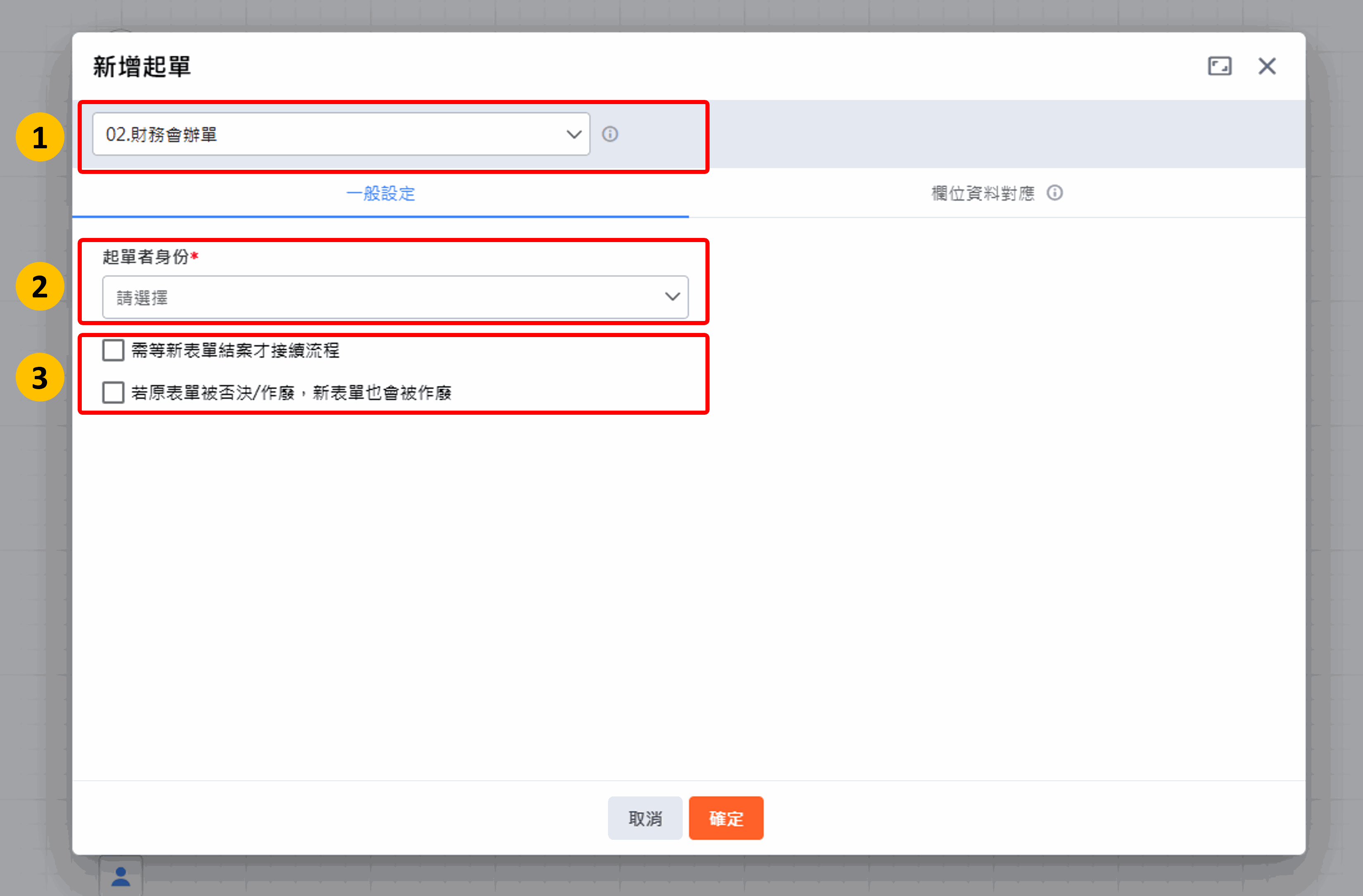
Task: Switch to the 一般設定 tab
Action: pyautogui.click(x=380, y=193)
